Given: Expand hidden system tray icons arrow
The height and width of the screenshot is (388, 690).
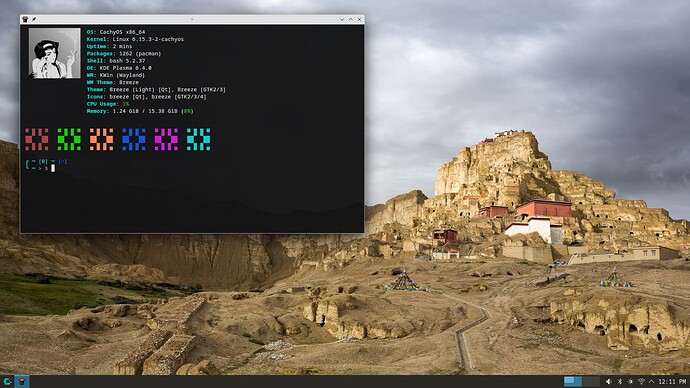Looking at the screenshot, I should 651,381.
